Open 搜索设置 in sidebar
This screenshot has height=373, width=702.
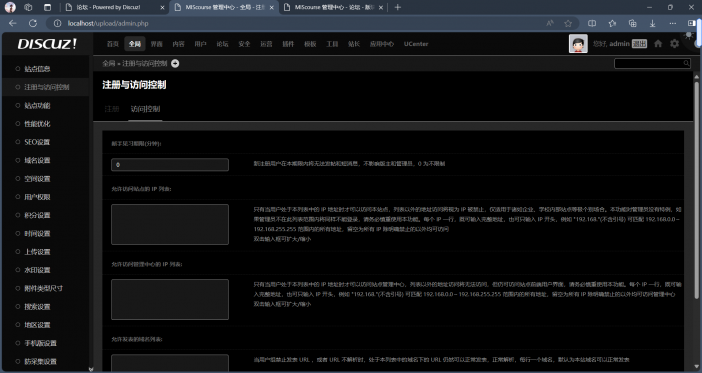(x=37, y=307)
